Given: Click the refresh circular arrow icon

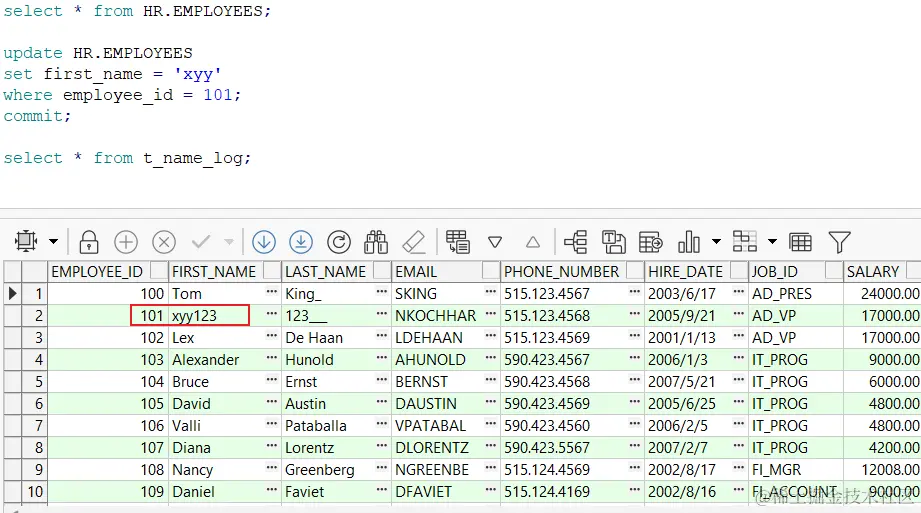Looking at the screenshot, I should tap(339, 242).
